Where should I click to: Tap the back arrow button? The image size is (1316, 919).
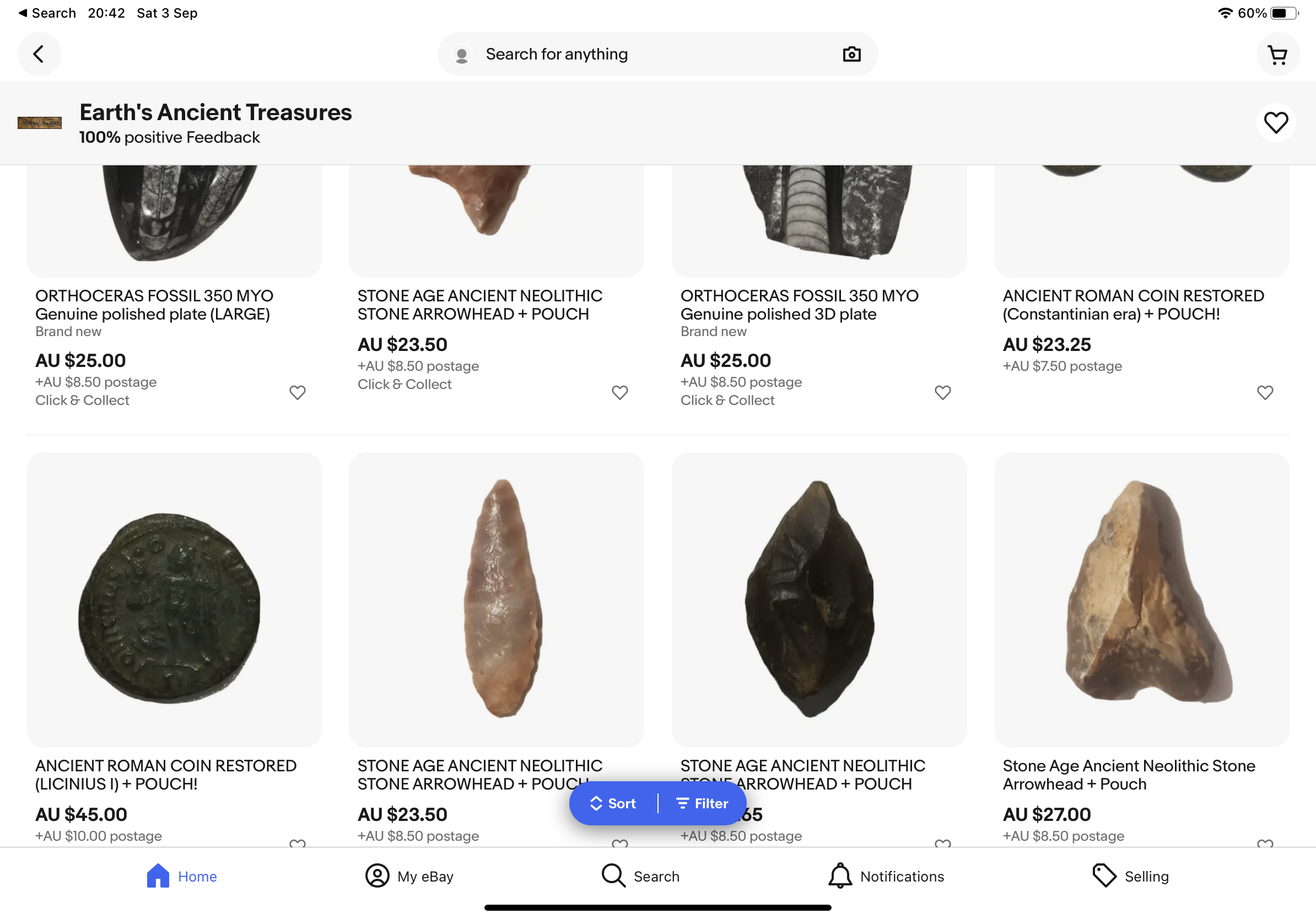click(x=39, y=54)
